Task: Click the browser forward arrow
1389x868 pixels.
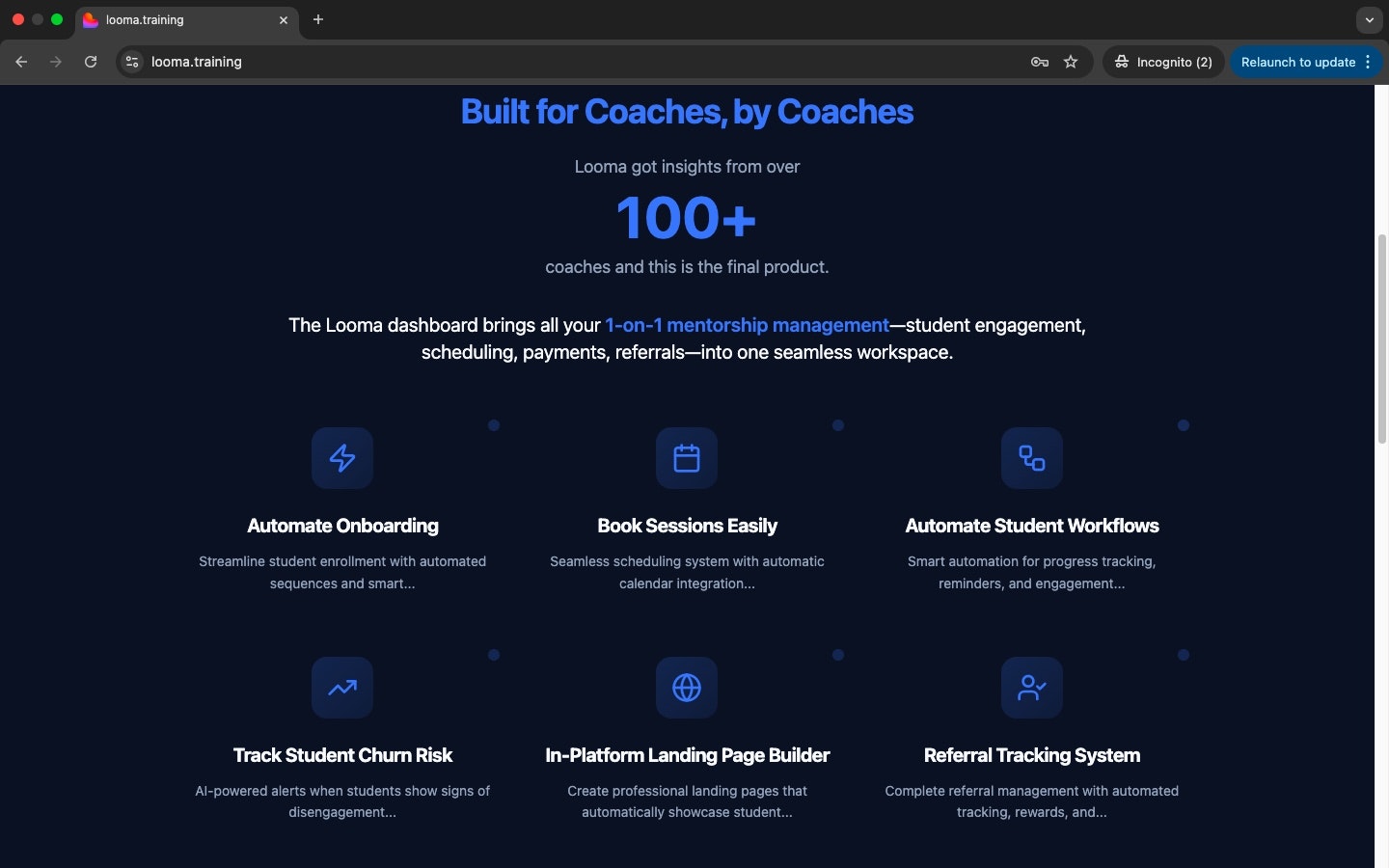Action: coord(56,62)
